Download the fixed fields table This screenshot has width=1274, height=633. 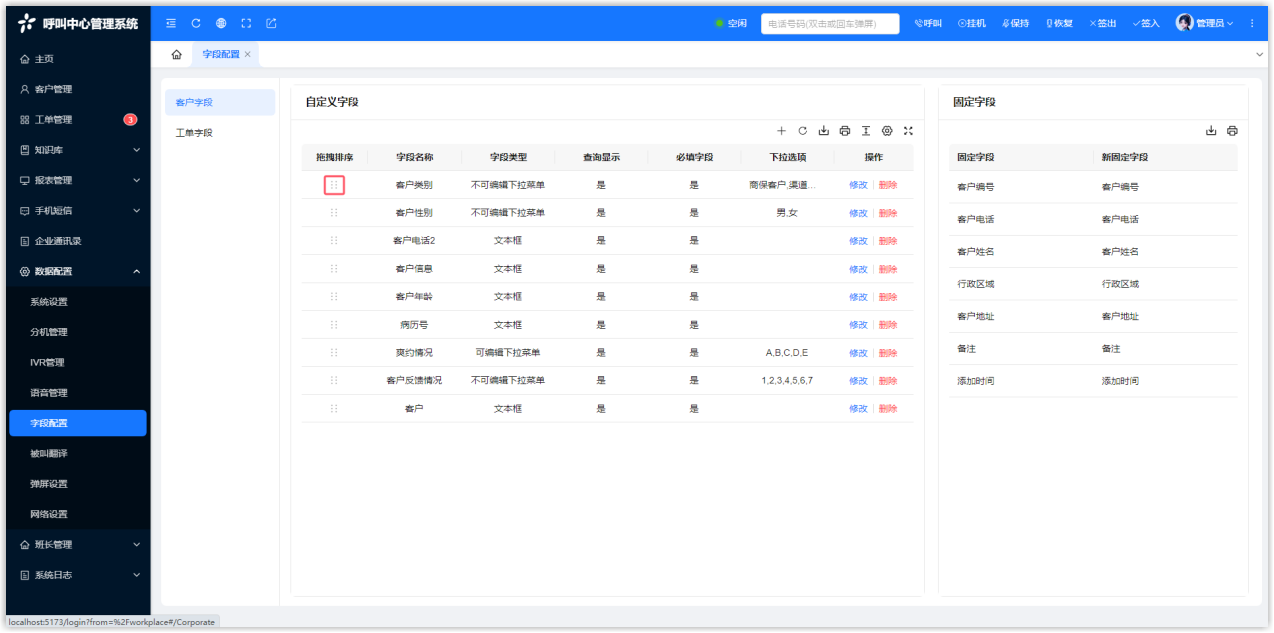point(1211,131)
